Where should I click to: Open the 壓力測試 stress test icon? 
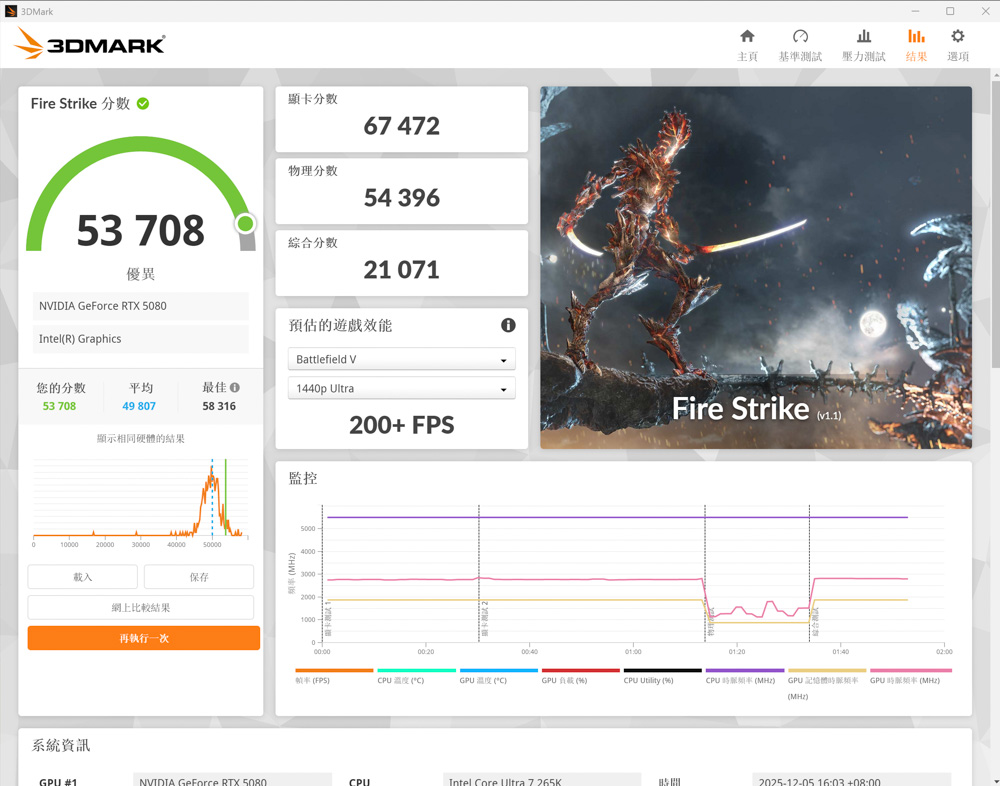coord(863,37)
